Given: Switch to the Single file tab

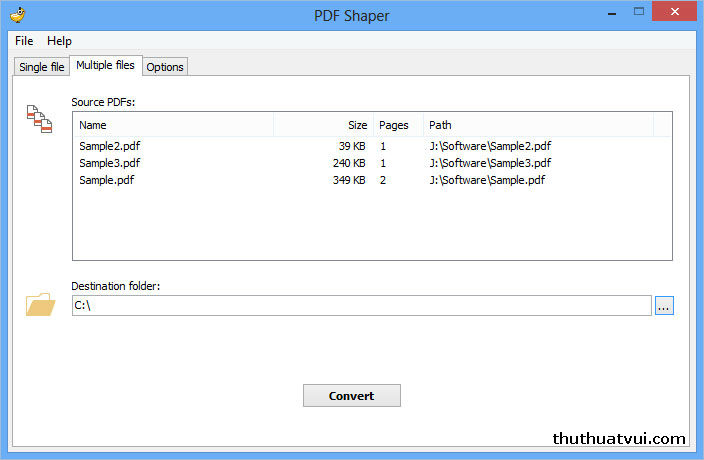Looking at the screenshot, I should tap(42, 67).
